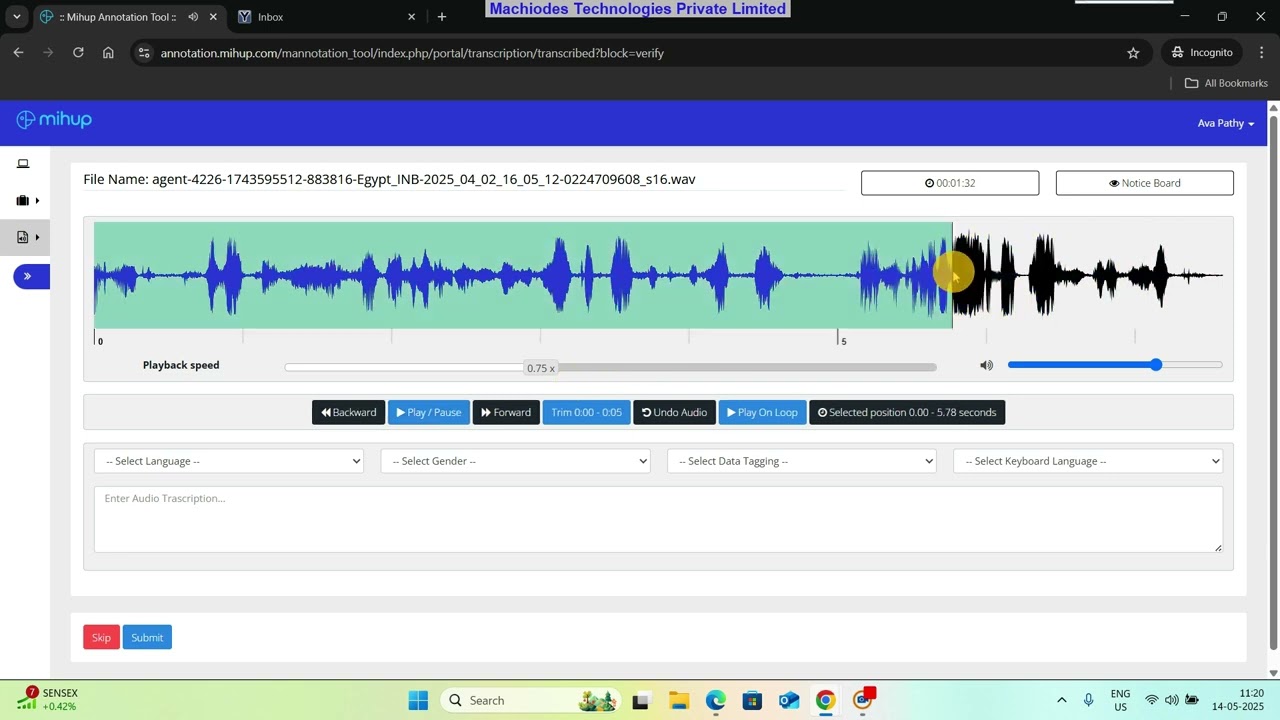Image resolution: width=1280 pixels, height=720 pixels.
Task: Adjust the volume slider handle
Action: pyautogui.click(x=1156, y=365)
